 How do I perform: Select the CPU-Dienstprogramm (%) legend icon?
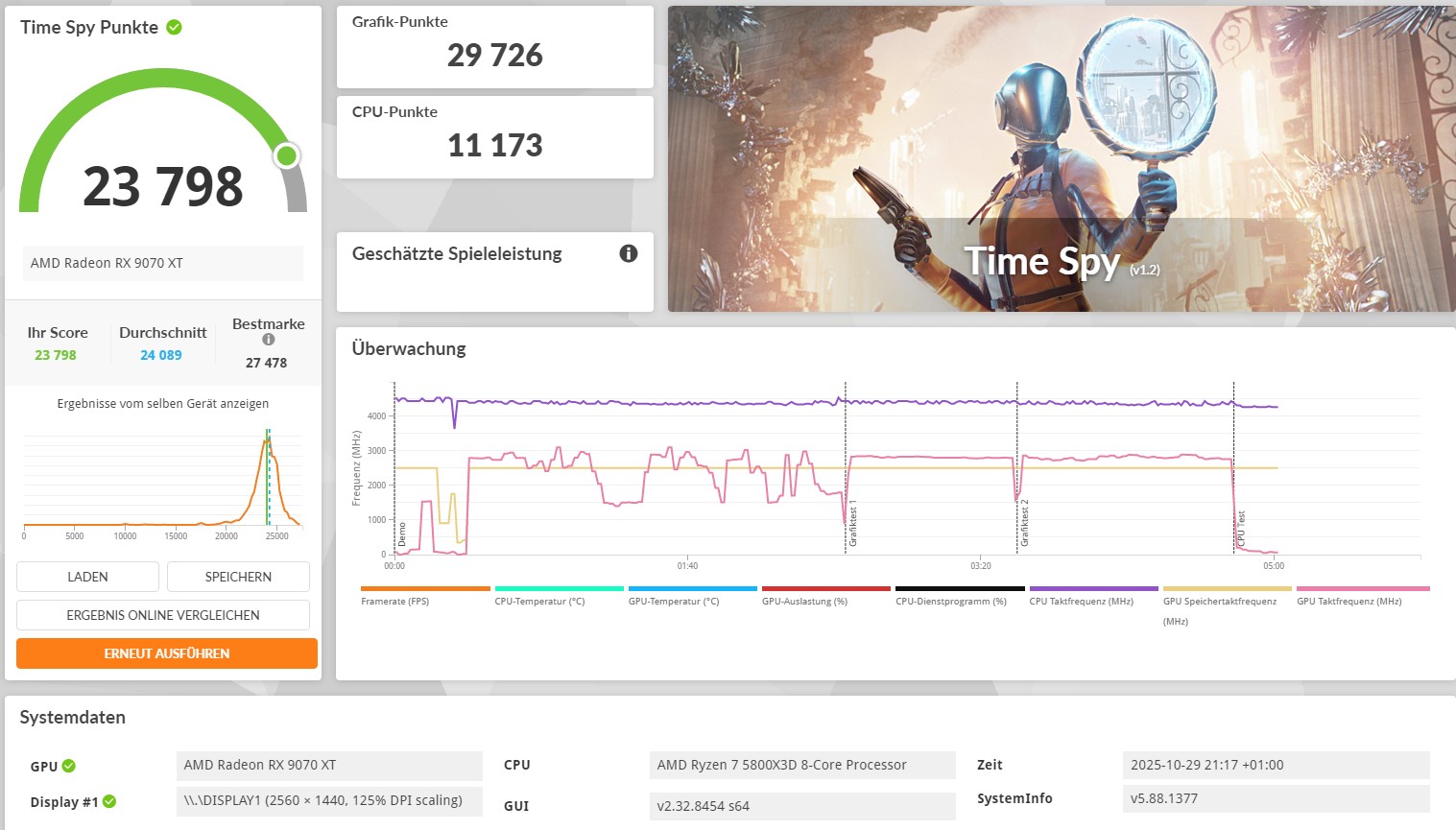959,586
